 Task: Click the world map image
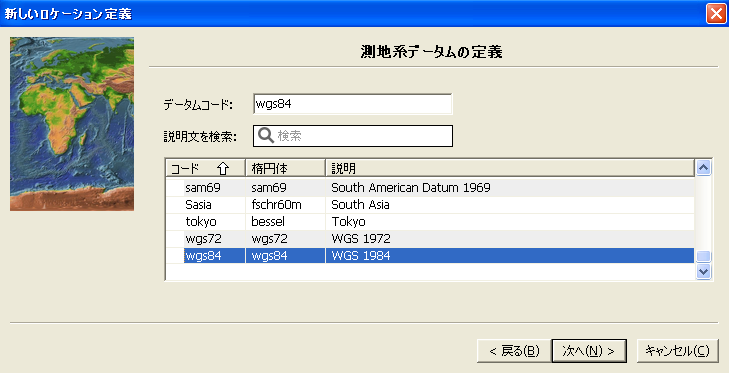pos(72,124)
